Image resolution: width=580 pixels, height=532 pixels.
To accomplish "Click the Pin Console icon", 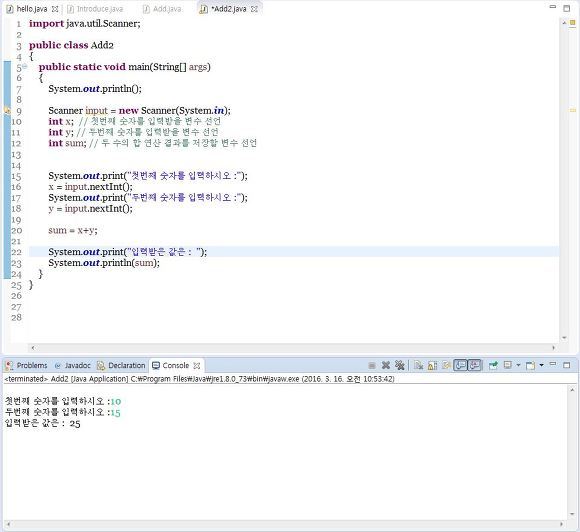I will click(493, 366).
